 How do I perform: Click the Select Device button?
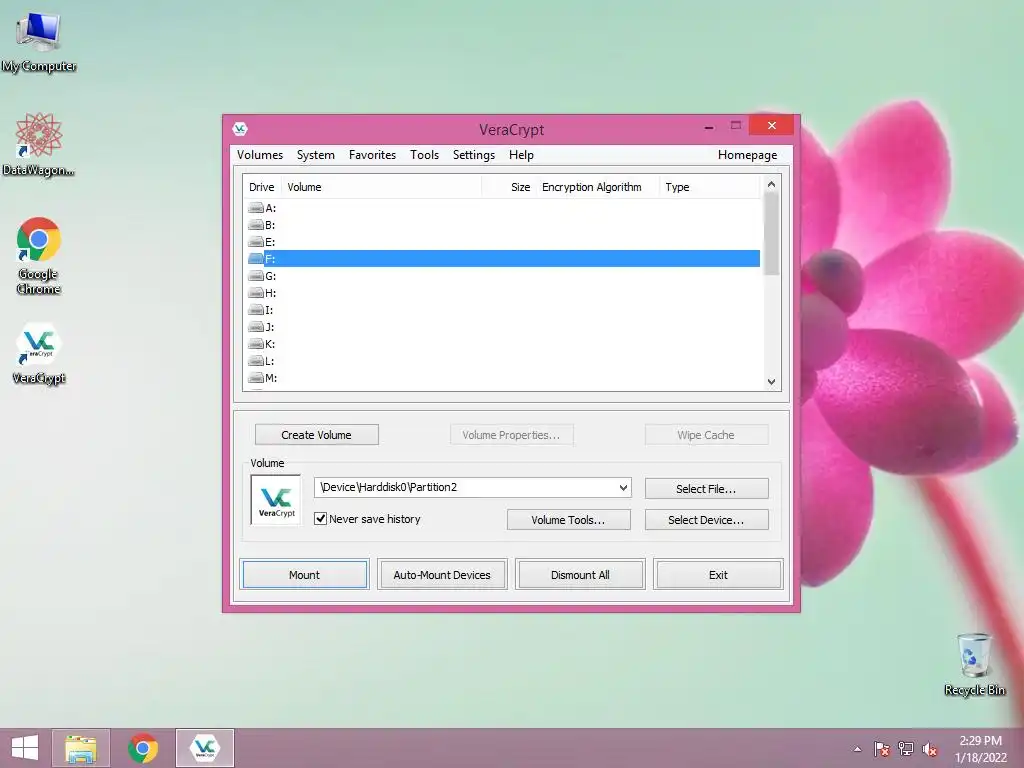[707, 520]
